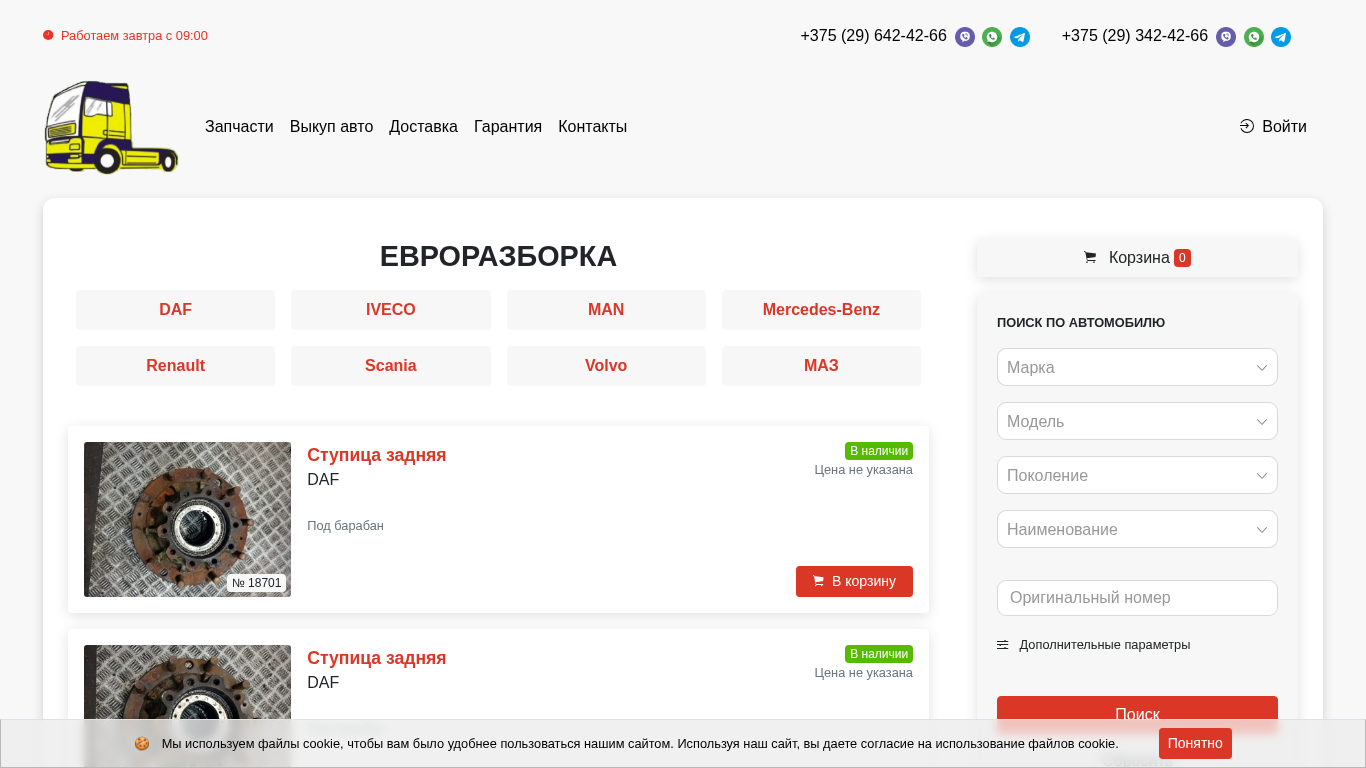
Task: Click the cart counter badge 0
Action: pos(1182,258)
